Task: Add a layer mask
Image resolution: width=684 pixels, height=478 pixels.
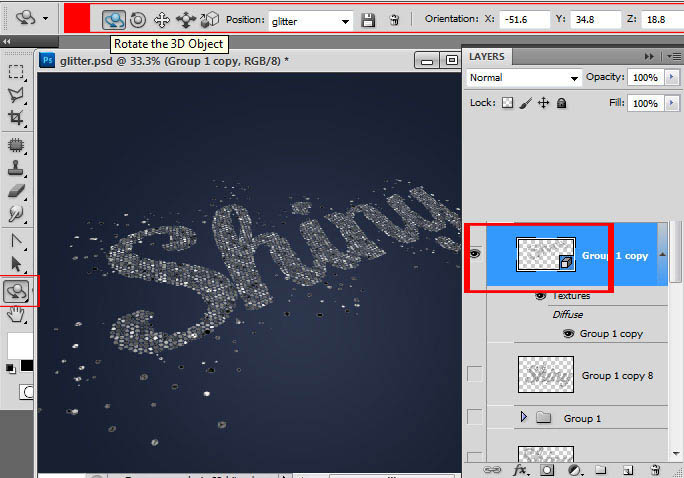Action: point(547,470)
